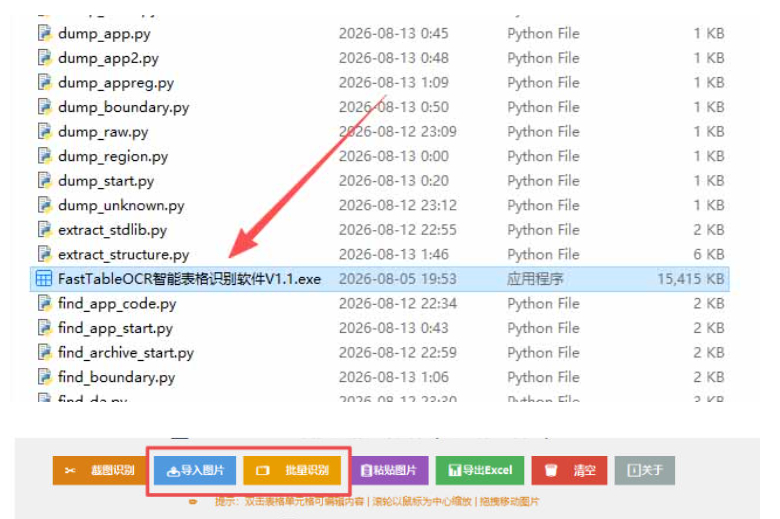Start 批量识别 batch recognition
Viewport: 780px width, 519px height.
(292, 470)
